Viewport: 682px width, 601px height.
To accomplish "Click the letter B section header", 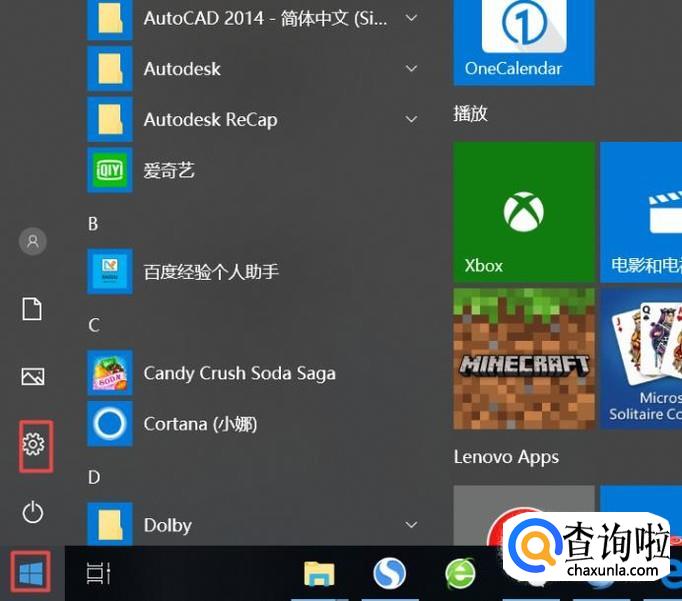I will click(x=93, y=224).
